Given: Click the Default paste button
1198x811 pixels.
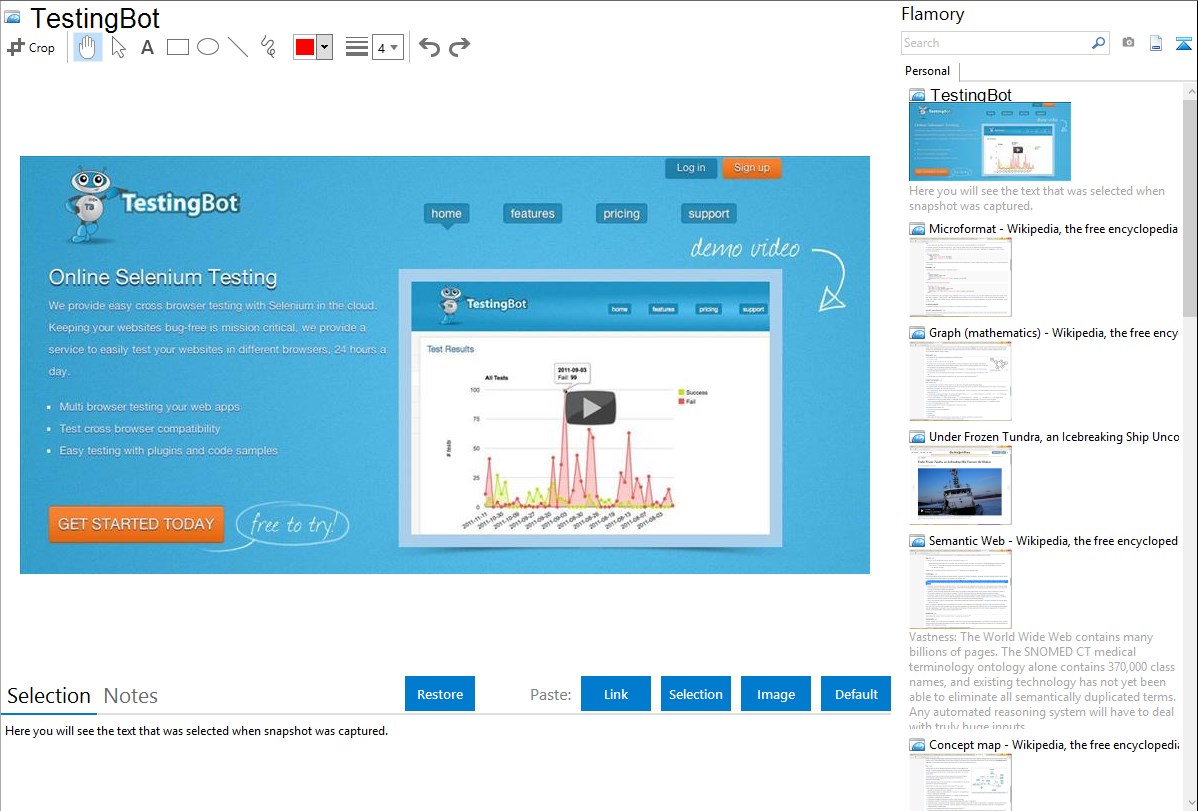Looking at the screenshot, I should click(856, 694).
